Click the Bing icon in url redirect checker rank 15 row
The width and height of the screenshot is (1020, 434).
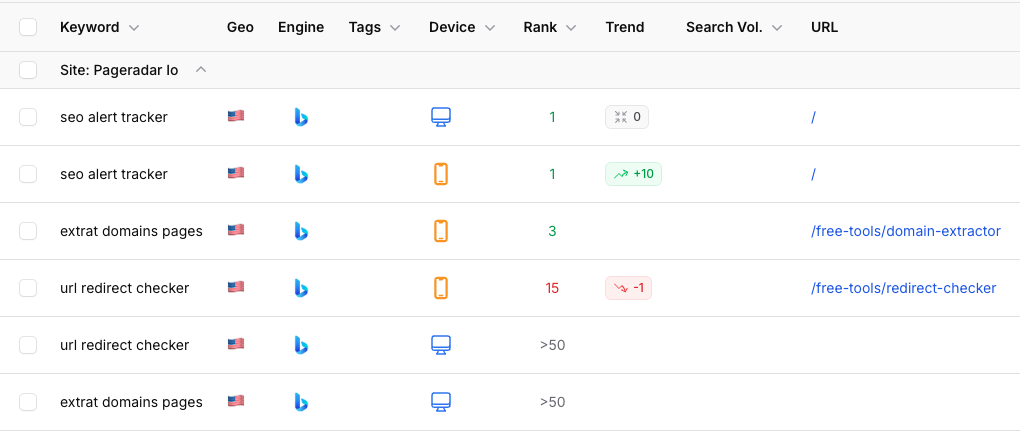301,288
